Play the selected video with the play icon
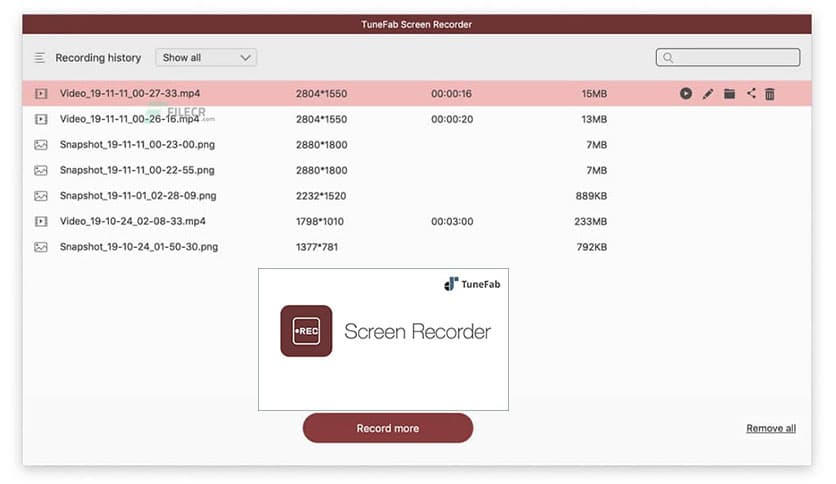The image size is (836, 484). pyautogui.click(x=686, y=94)
